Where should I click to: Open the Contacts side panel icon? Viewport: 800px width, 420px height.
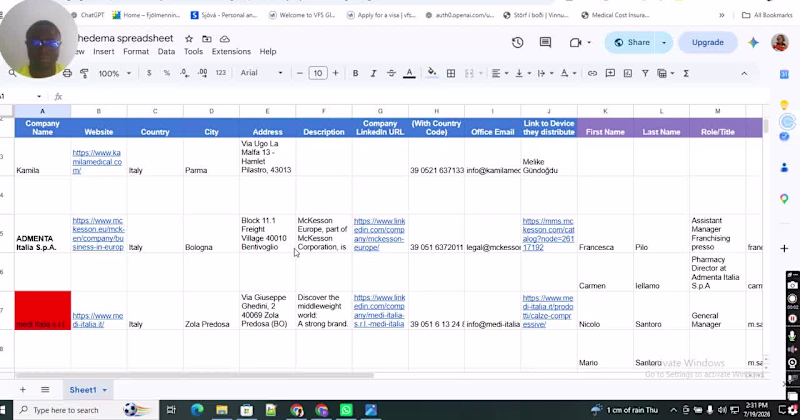coord(784,167)
